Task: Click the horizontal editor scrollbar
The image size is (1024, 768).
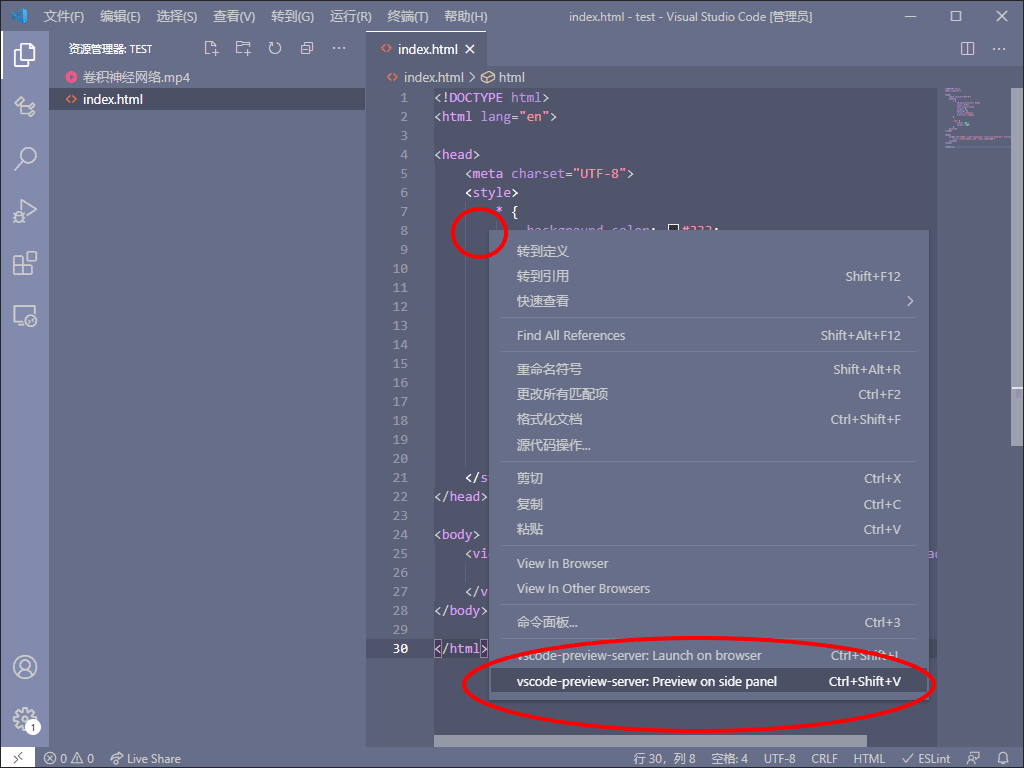Action: (650, 741)
